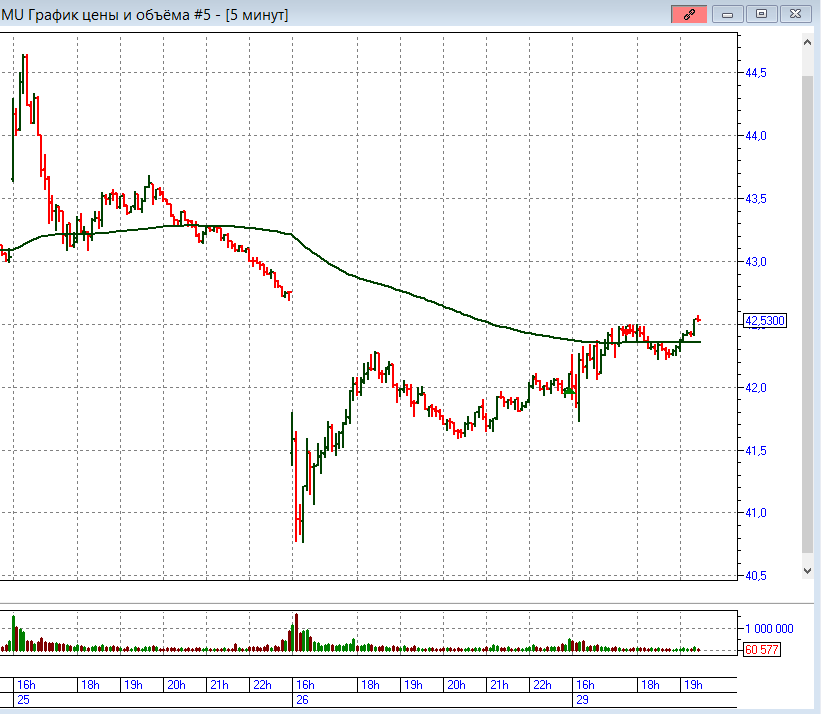Click the 42,0 price axis label
821x714 pixels.
point(756,388)
